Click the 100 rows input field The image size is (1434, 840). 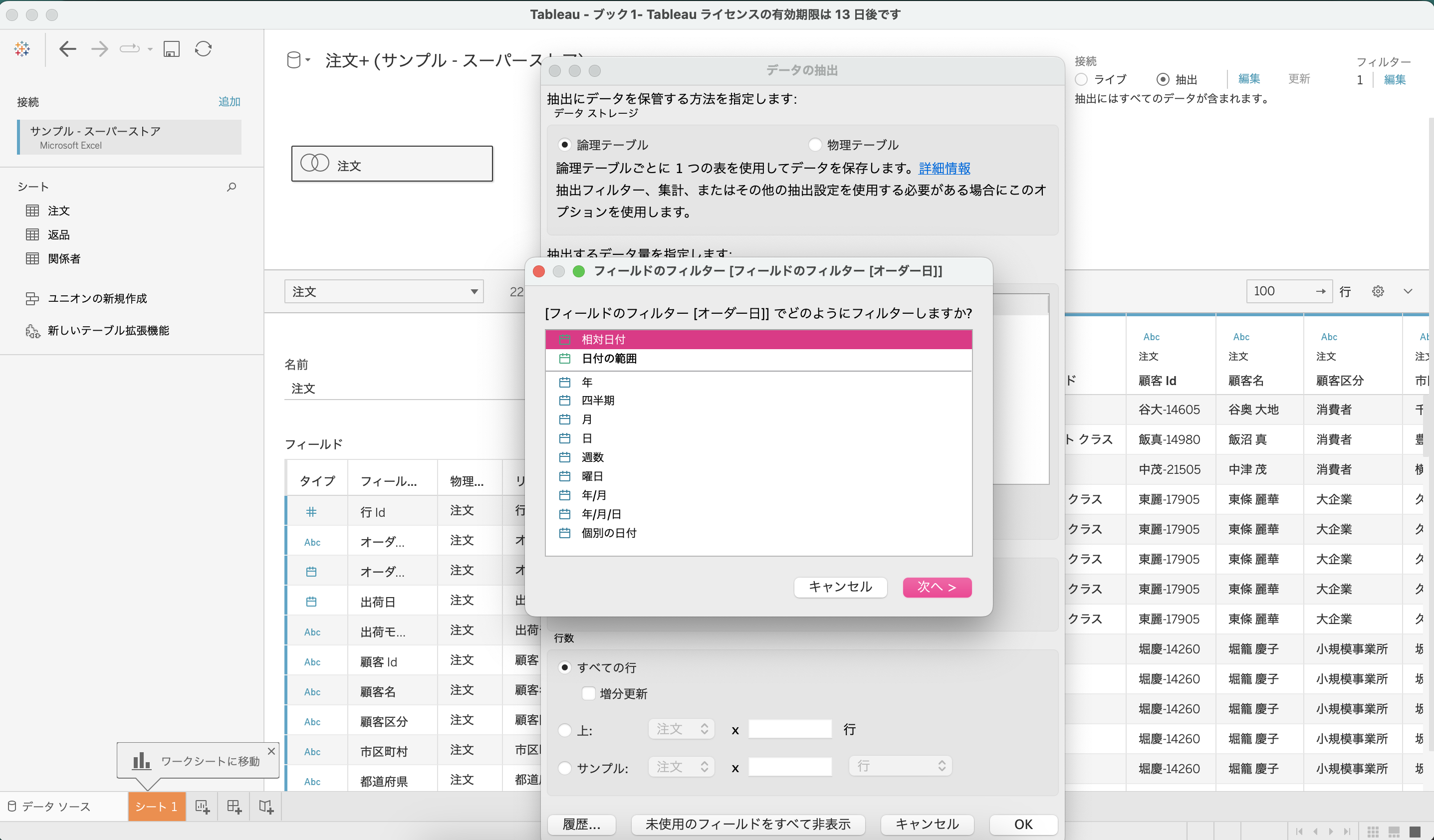pos(1278,291)
